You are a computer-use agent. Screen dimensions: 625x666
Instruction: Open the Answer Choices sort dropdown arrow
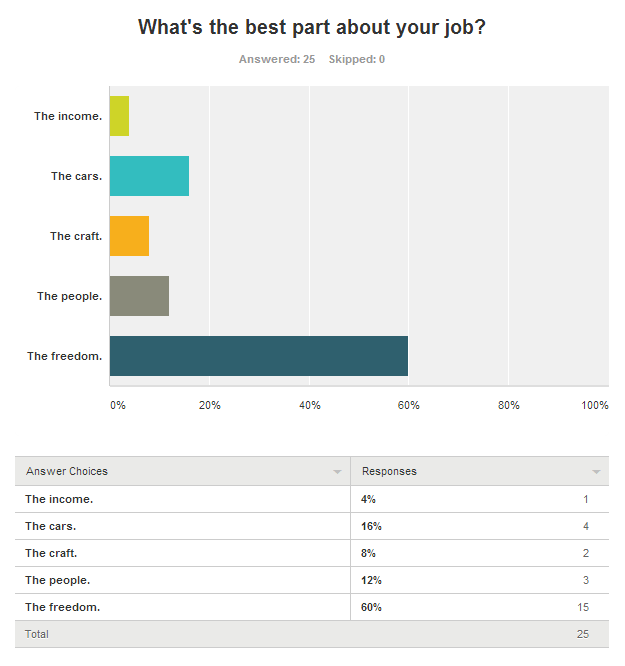coord(336,472)
